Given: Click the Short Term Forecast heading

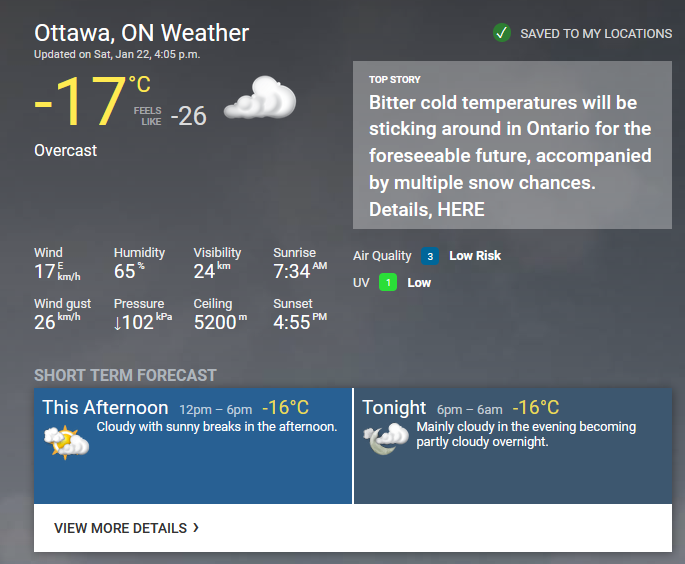Looking at the screenshot, I should coord(125,375).
